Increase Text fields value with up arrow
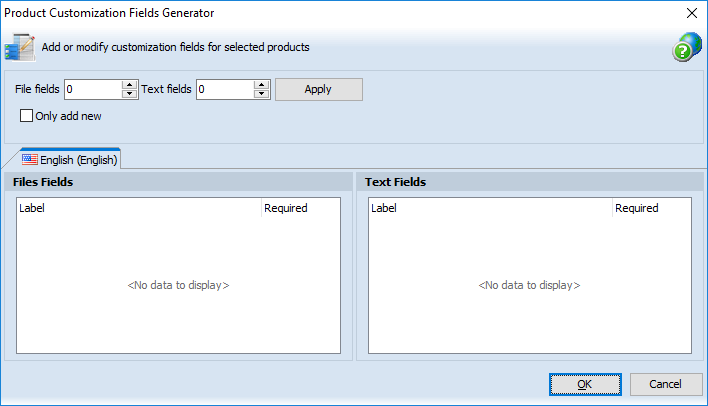This screenshot has width=708, height=406. 262,85
